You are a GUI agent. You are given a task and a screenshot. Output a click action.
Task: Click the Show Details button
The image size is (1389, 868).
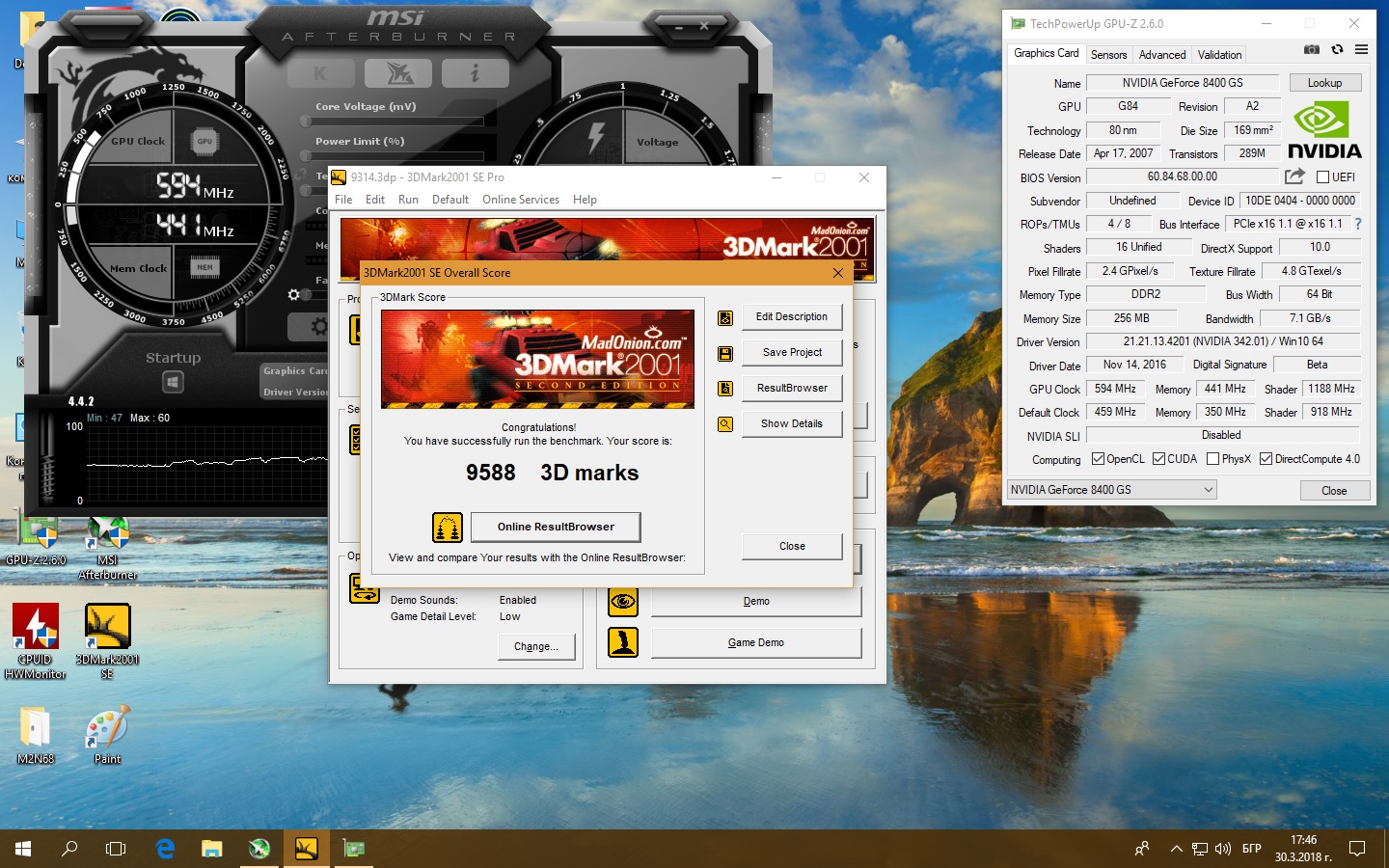tap(792, 424)
